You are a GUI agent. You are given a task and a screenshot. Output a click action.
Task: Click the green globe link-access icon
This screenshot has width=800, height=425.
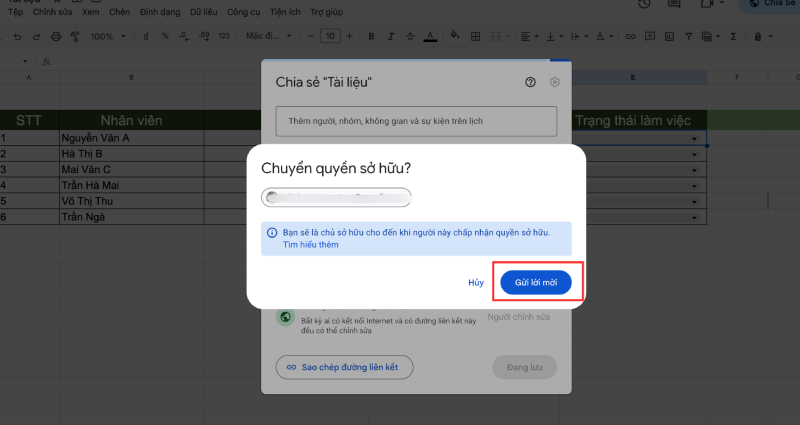point(285,317)
